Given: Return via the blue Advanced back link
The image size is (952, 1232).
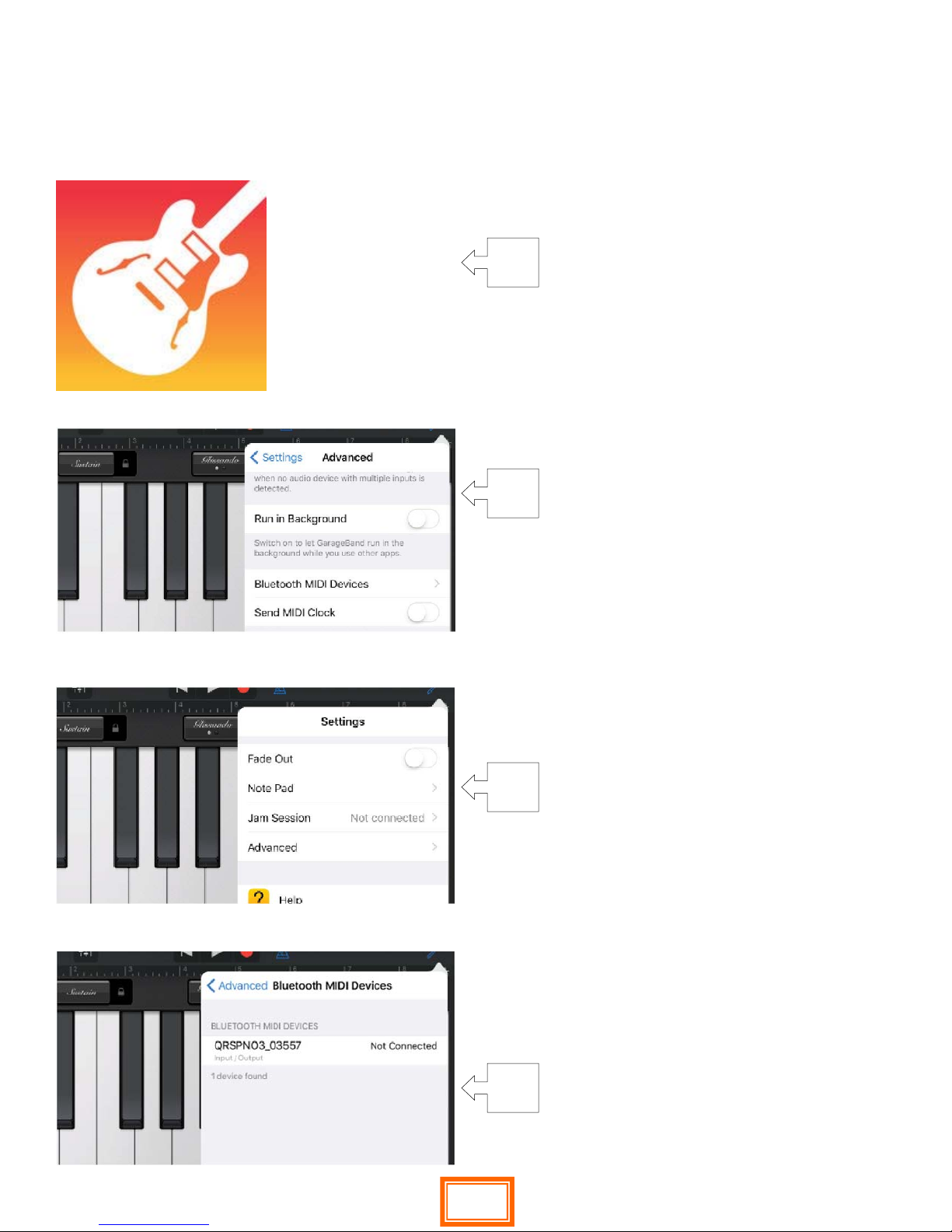Looking at the screenshot, I should click(x=238, y=986).
